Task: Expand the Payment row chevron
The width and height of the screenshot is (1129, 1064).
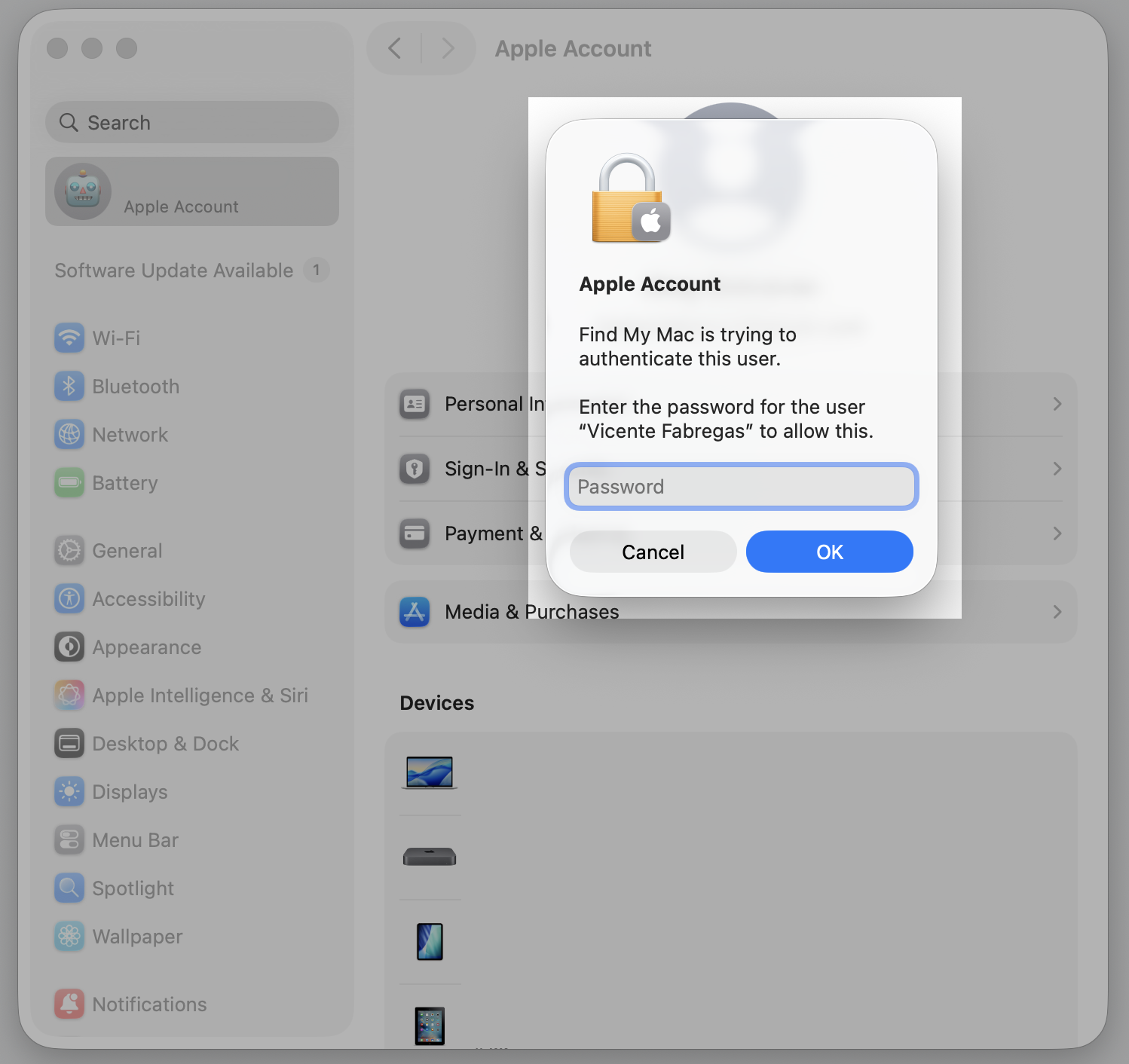Action: [1057, 534]
